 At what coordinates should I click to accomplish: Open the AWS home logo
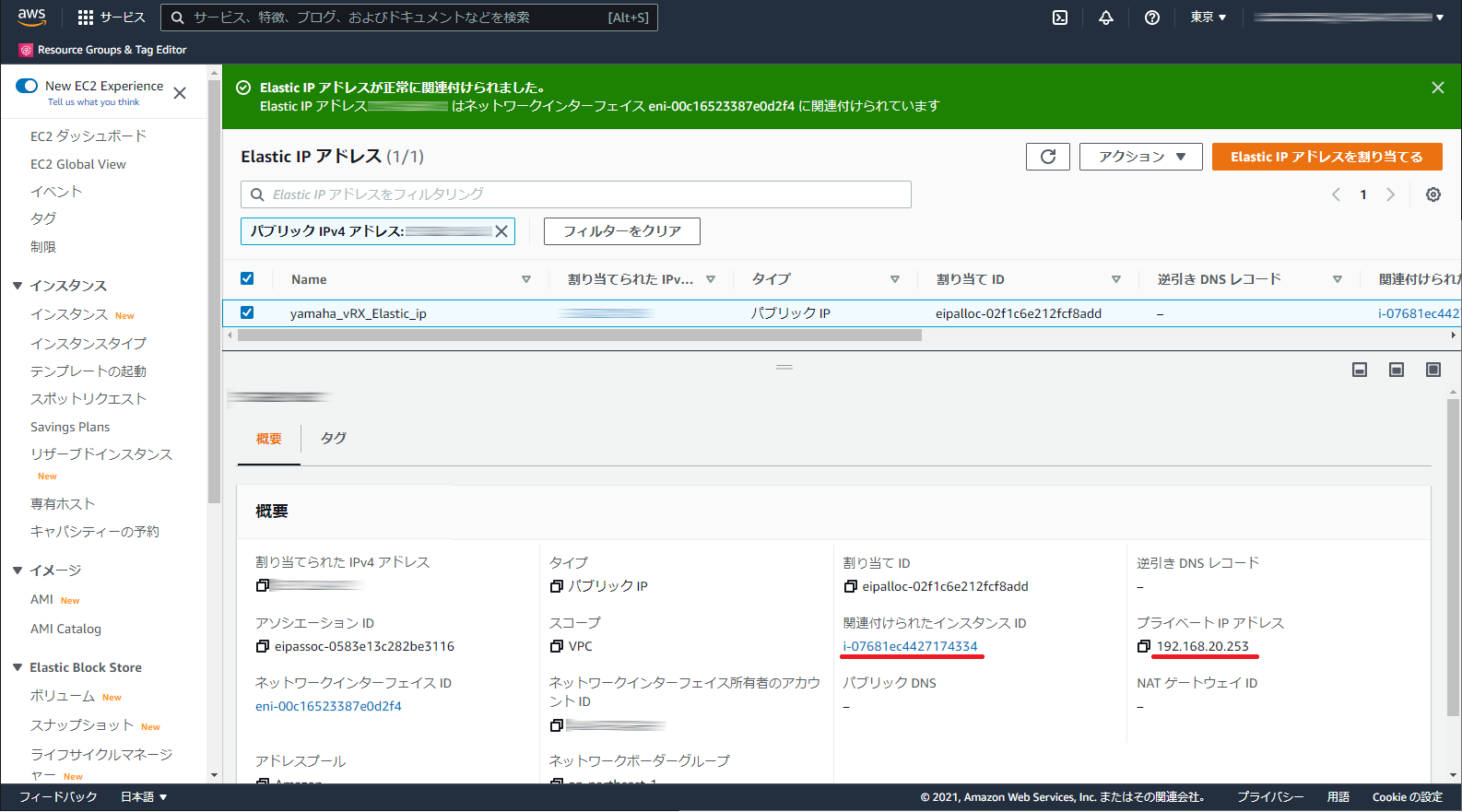(31, 17)
